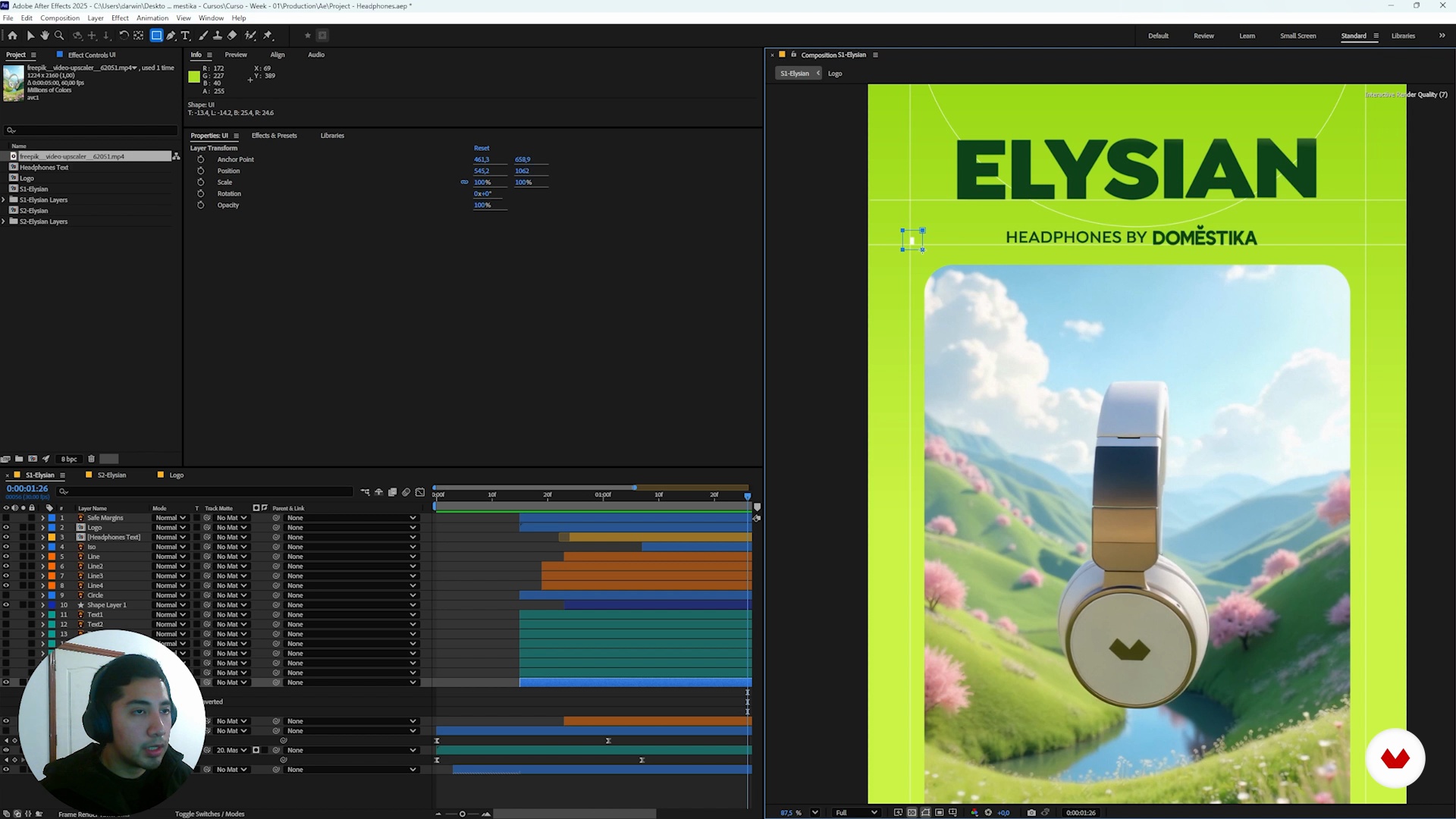This screenshot has width=1456, height=819.
Task: Select the Brush tool
Action: 203,36
